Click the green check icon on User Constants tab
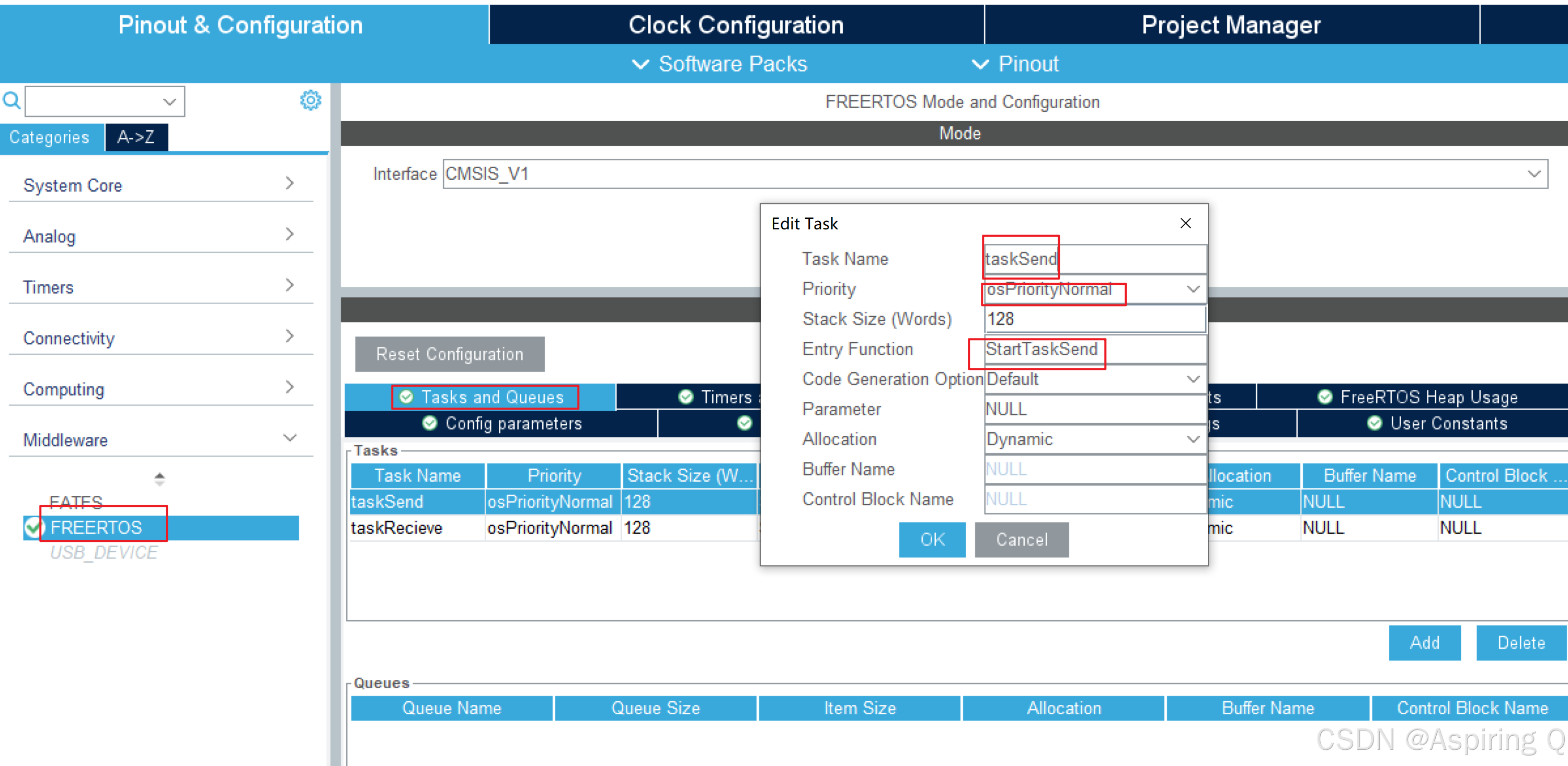This screenshot has width=1568, height=766. tap(1375, 423)
